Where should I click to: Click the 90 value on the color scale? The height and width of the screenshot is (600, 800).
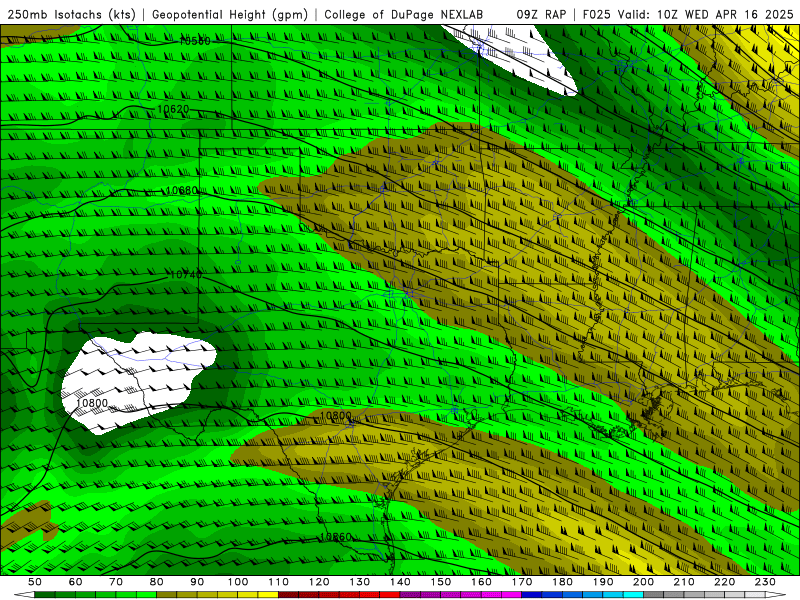[x=197, y=582]
